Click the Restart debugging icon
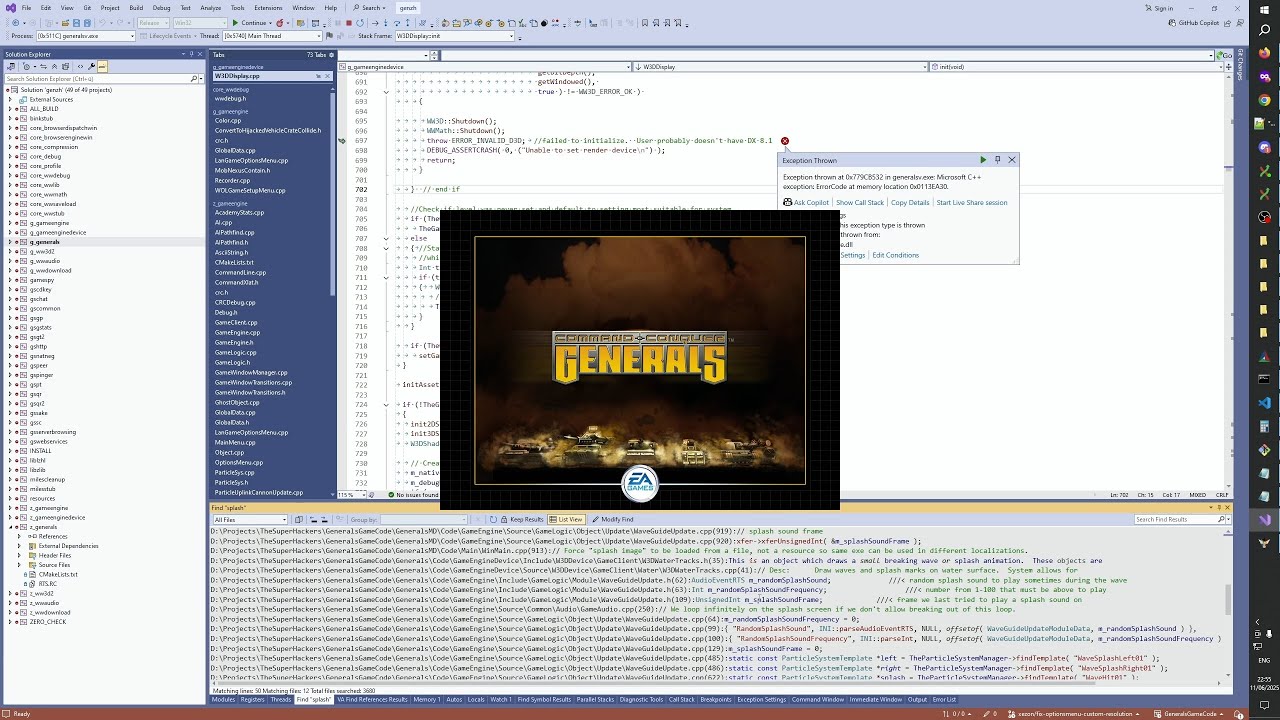This screenshot has height=720, width=1280. (359, 22)
